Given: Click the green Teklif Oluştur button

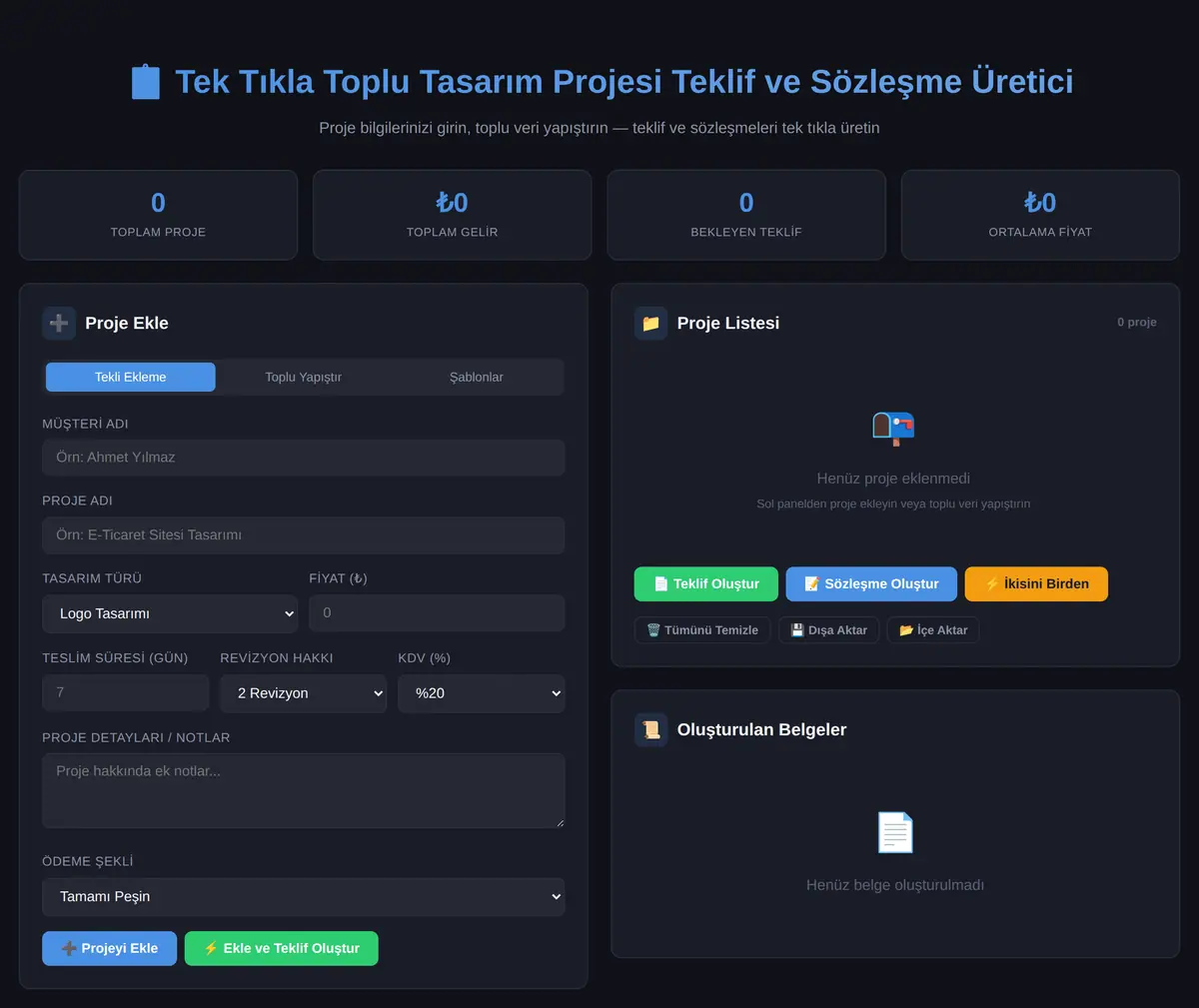Looking at the screenshot, I should [x=706, y=583].
